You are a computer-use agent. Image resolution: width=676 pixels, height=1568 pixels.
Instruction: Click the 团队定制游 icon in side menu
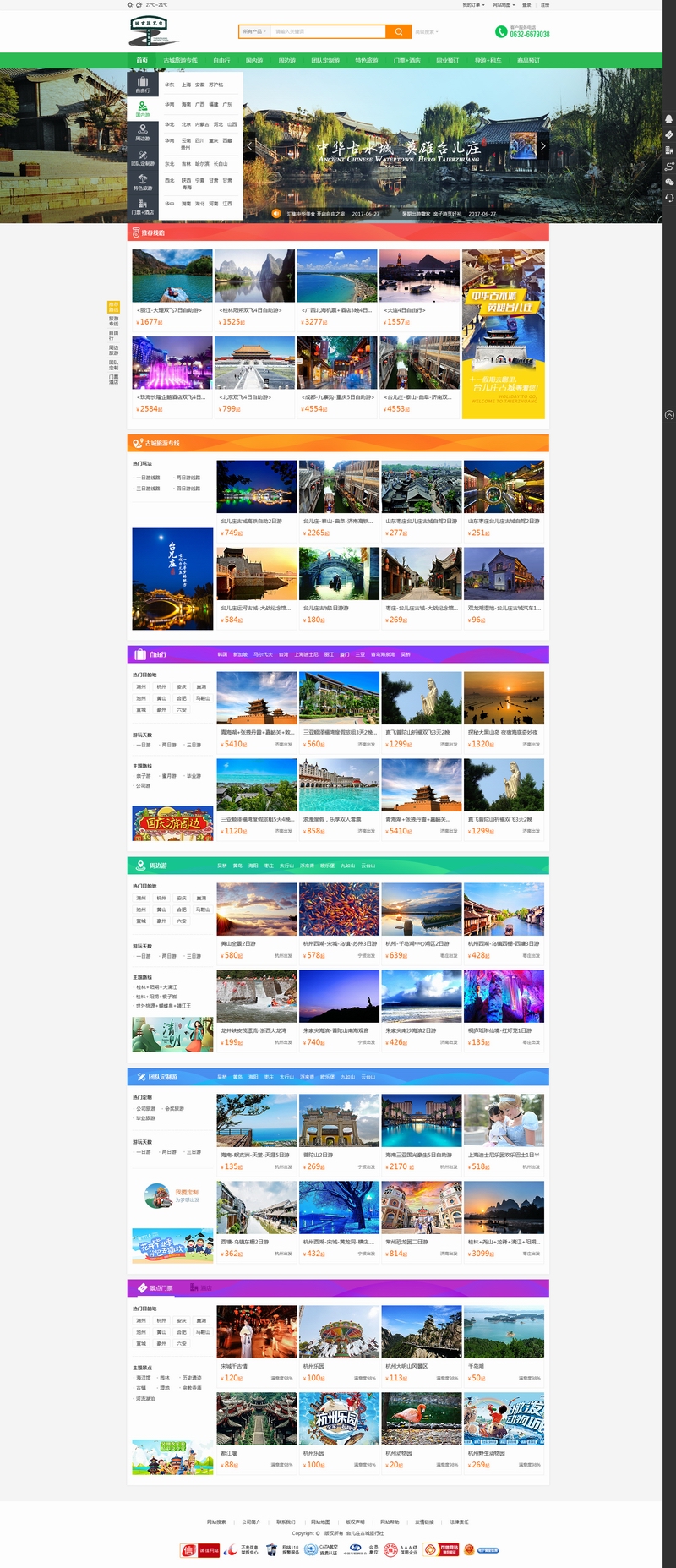click(143, 157)
